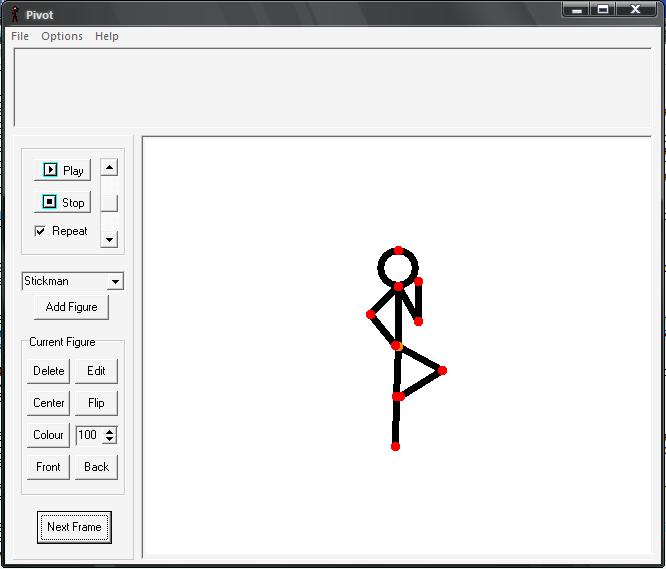
Task: Select the red handle at the stickman's left elbow
Action: coord(370,315)
